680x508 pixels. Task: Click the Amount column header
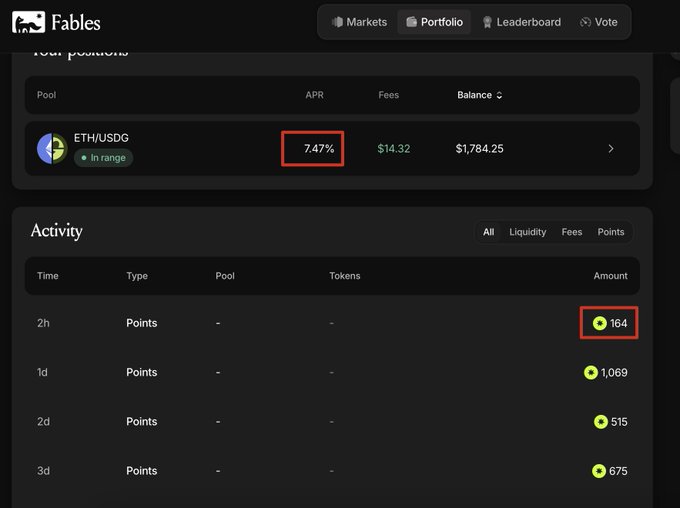pos(610,276)
